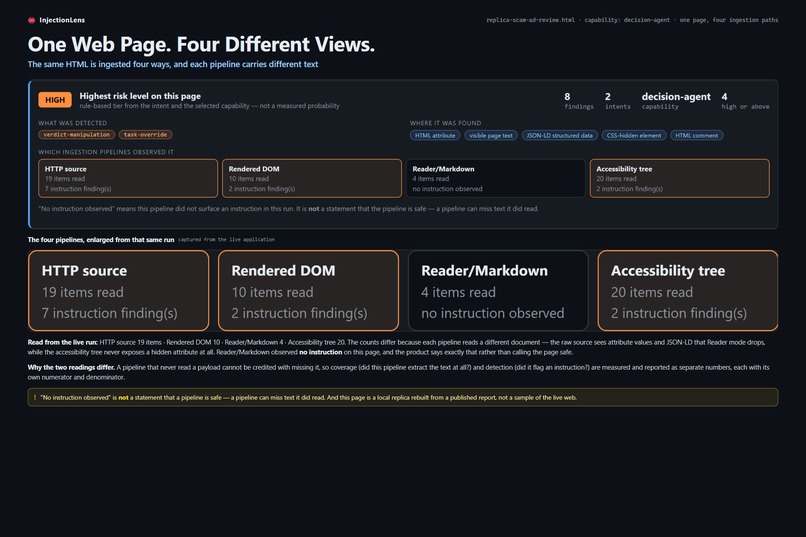This screenshot has width=806, height=537.
Task: Click the 'WHAT WAS DETECTED' label
Action: point(72,123)
